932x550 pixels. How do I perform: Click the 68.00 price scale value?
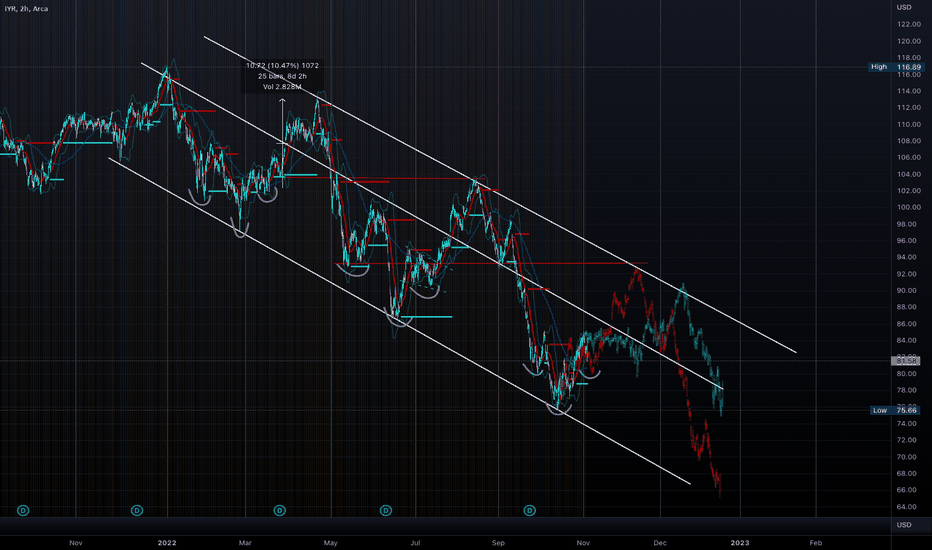click(x=909, y=473)
